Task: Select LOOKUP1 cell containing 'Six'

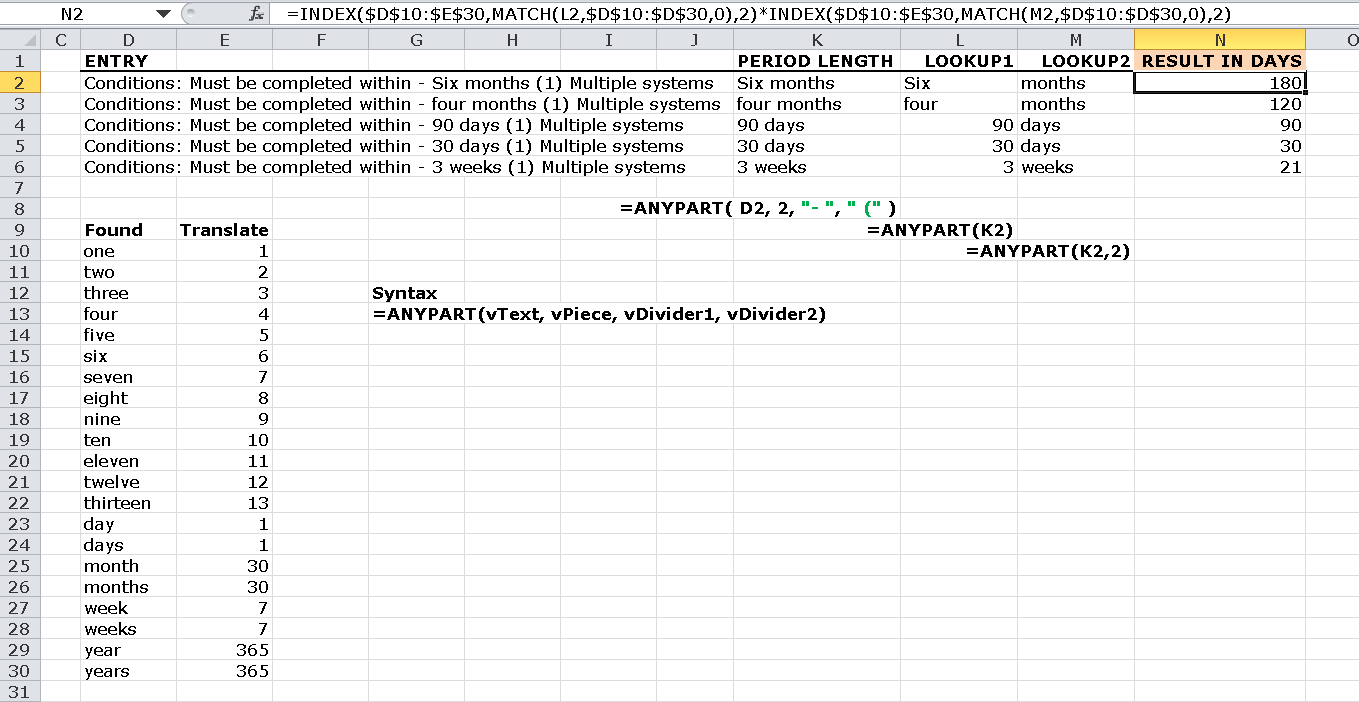Action: point(959,83)
